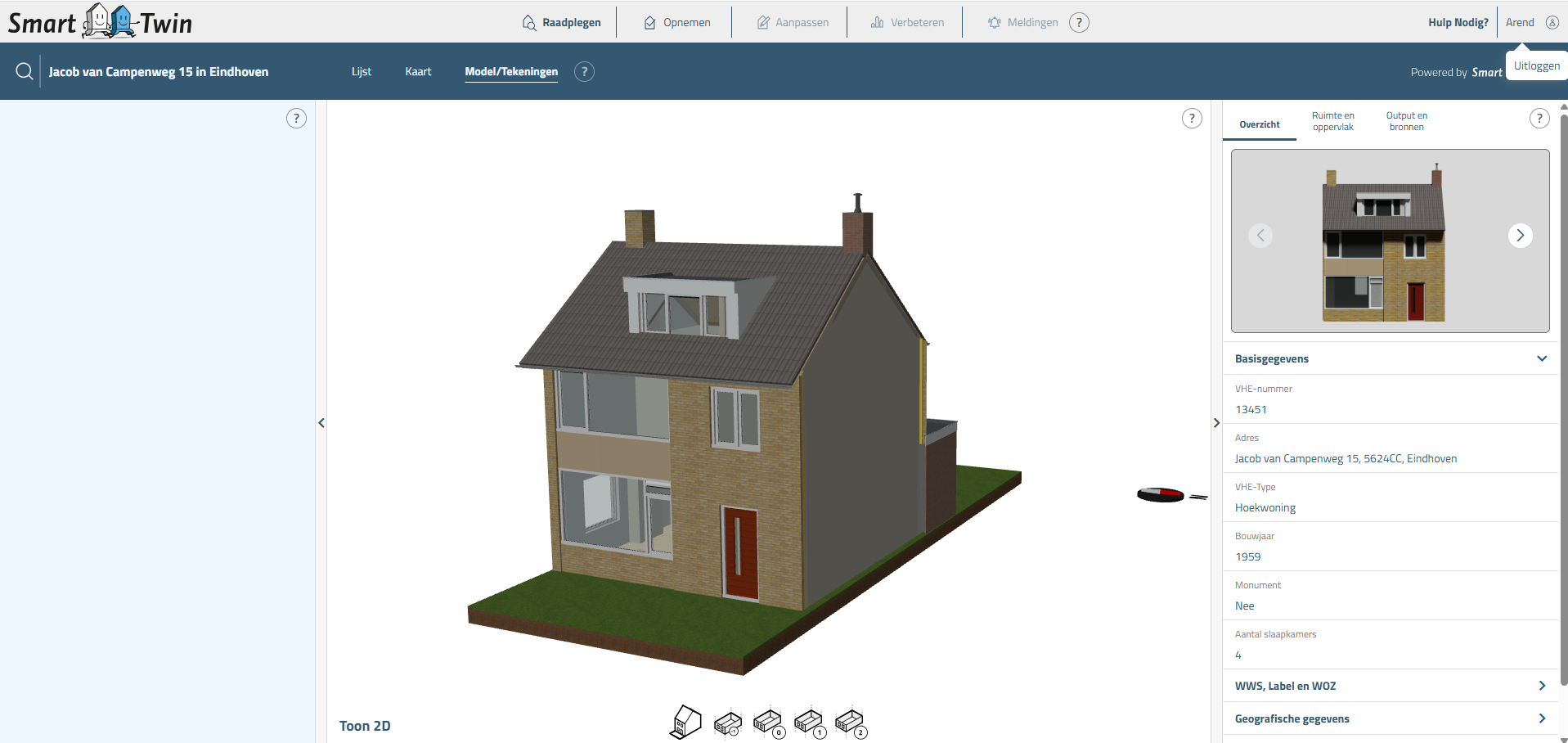Screen dimensions: 1568x743
Task: Click the compass orientation widget
Action: [x=1161, y=495]
